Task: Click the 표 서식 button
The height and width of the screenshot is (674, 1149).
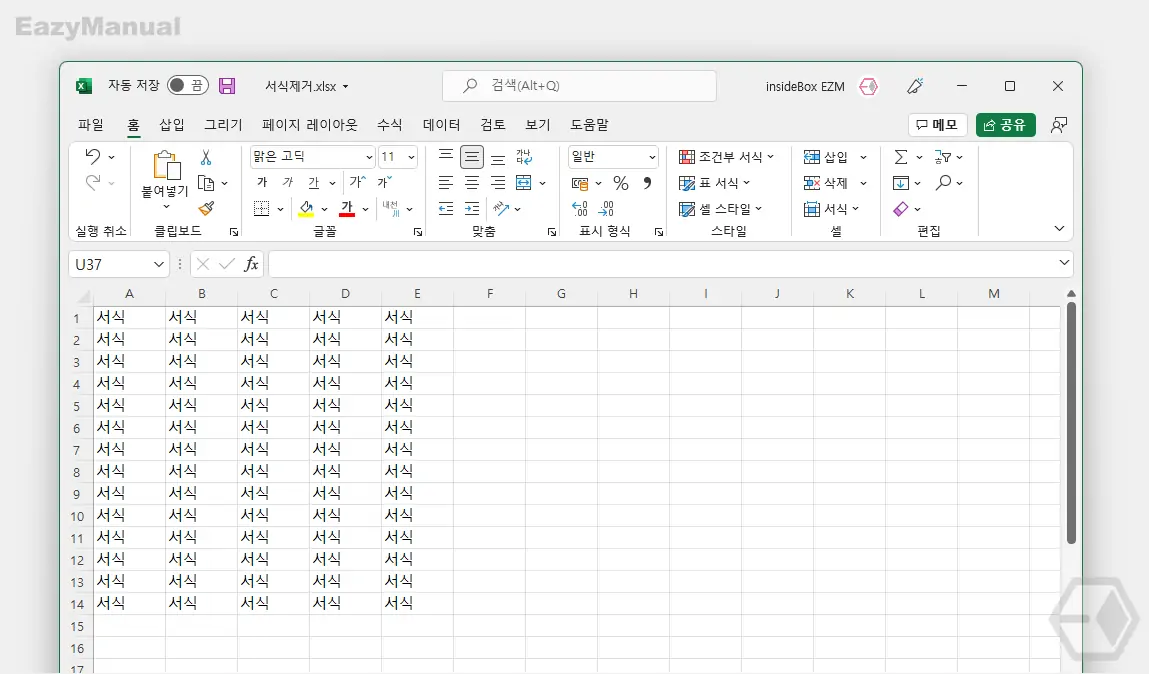Action: click(714, 183)
